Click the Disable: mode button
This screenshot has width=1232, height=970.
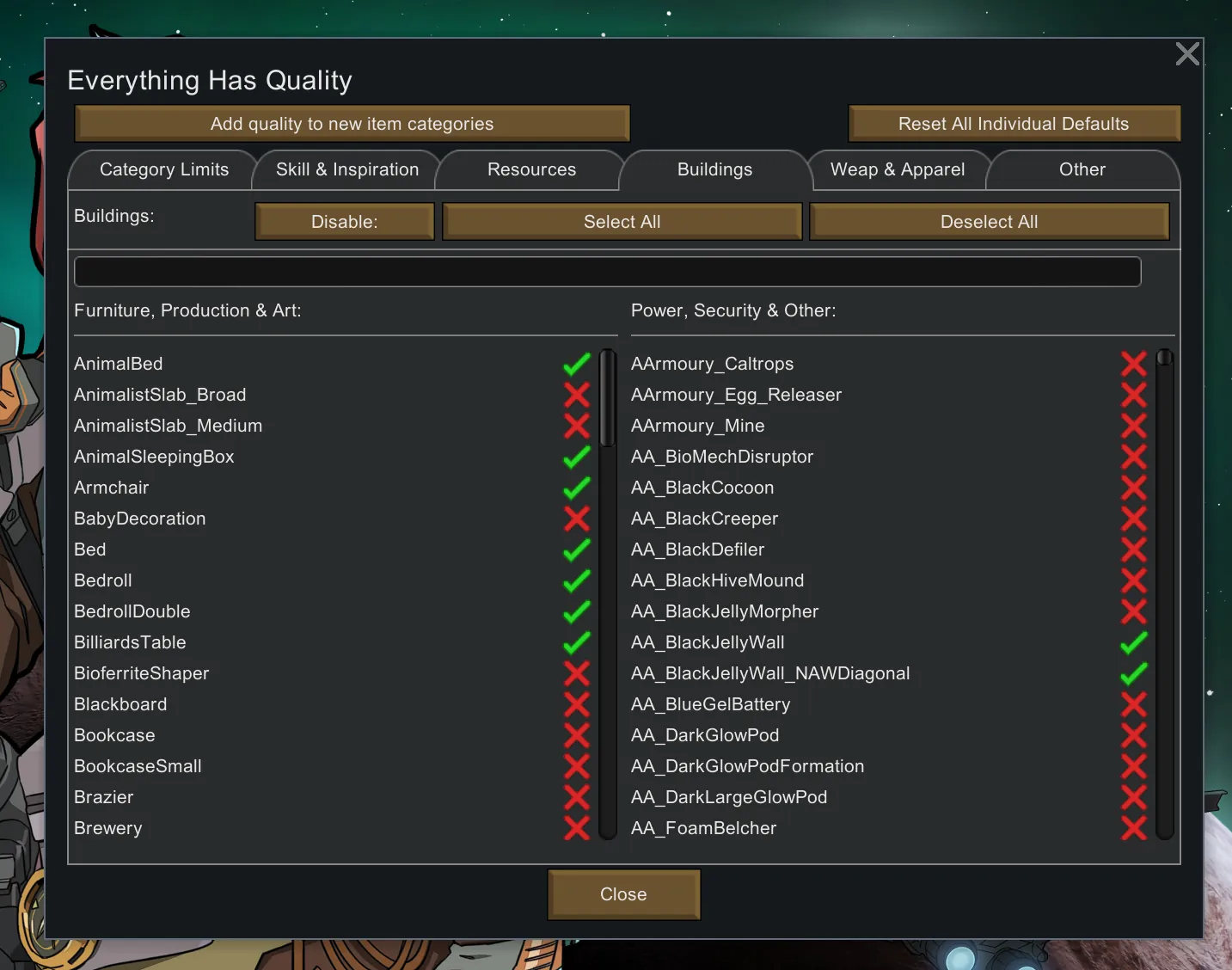344,222
